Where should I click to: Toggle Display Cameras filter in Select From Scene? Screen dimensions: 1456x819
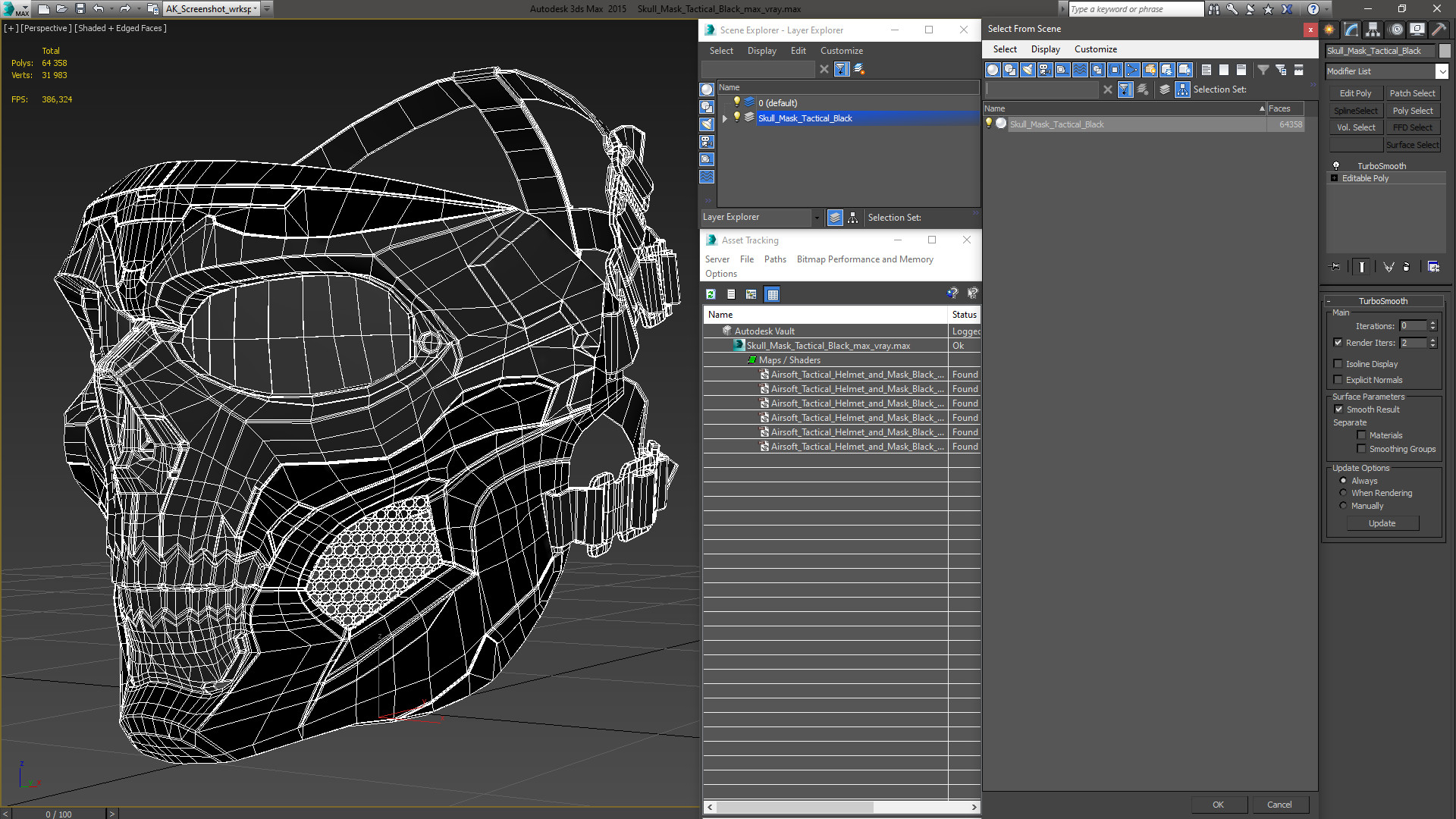[x=1045, y=70]
